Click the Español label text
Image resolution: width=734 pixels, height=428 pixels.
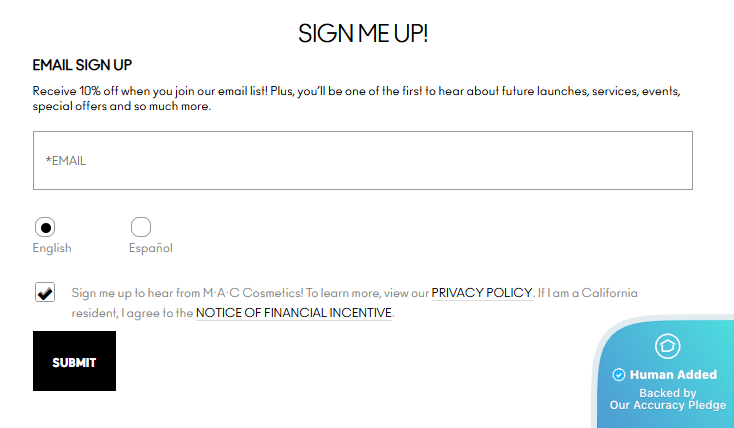click(x=151, y=248)
